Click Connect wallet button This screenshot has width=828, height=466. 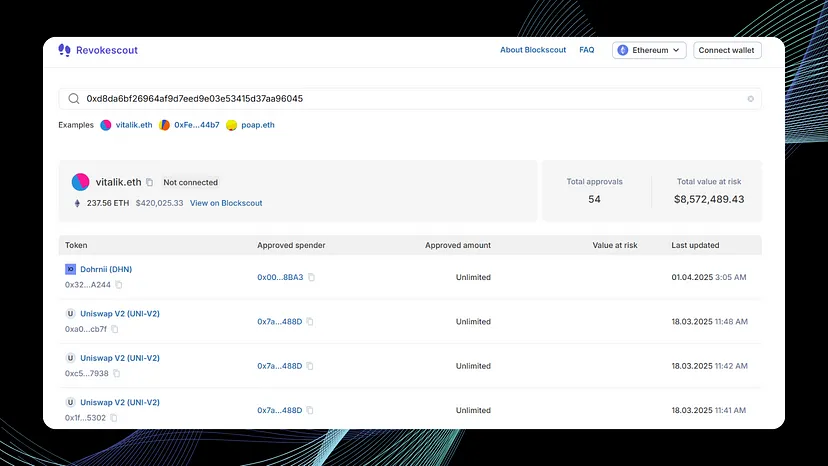tap(727, 50)
